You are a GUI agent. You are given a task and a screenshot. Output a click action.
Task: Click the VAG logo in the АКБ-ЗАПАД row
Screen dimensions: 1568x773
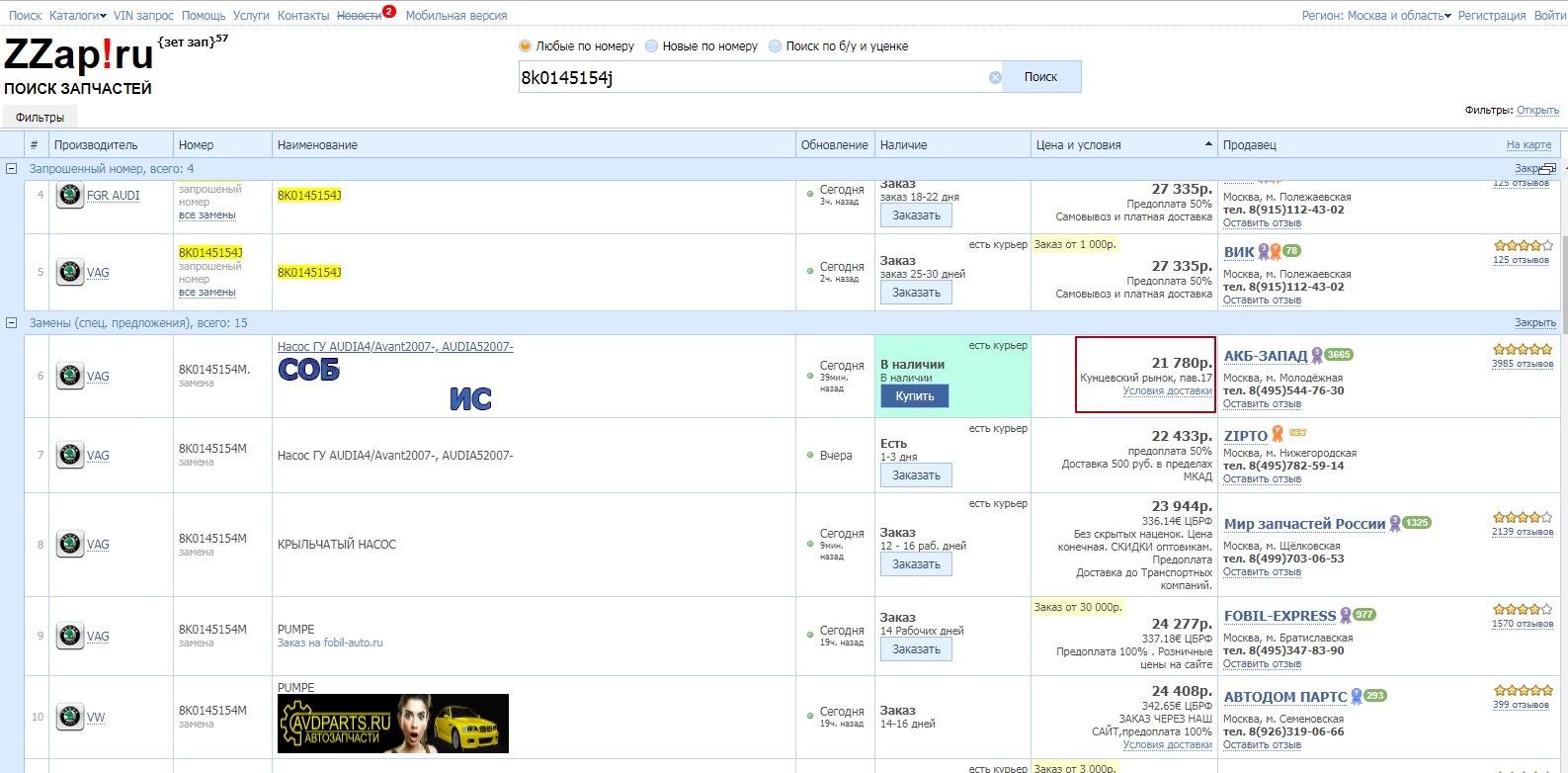point(69,376)
